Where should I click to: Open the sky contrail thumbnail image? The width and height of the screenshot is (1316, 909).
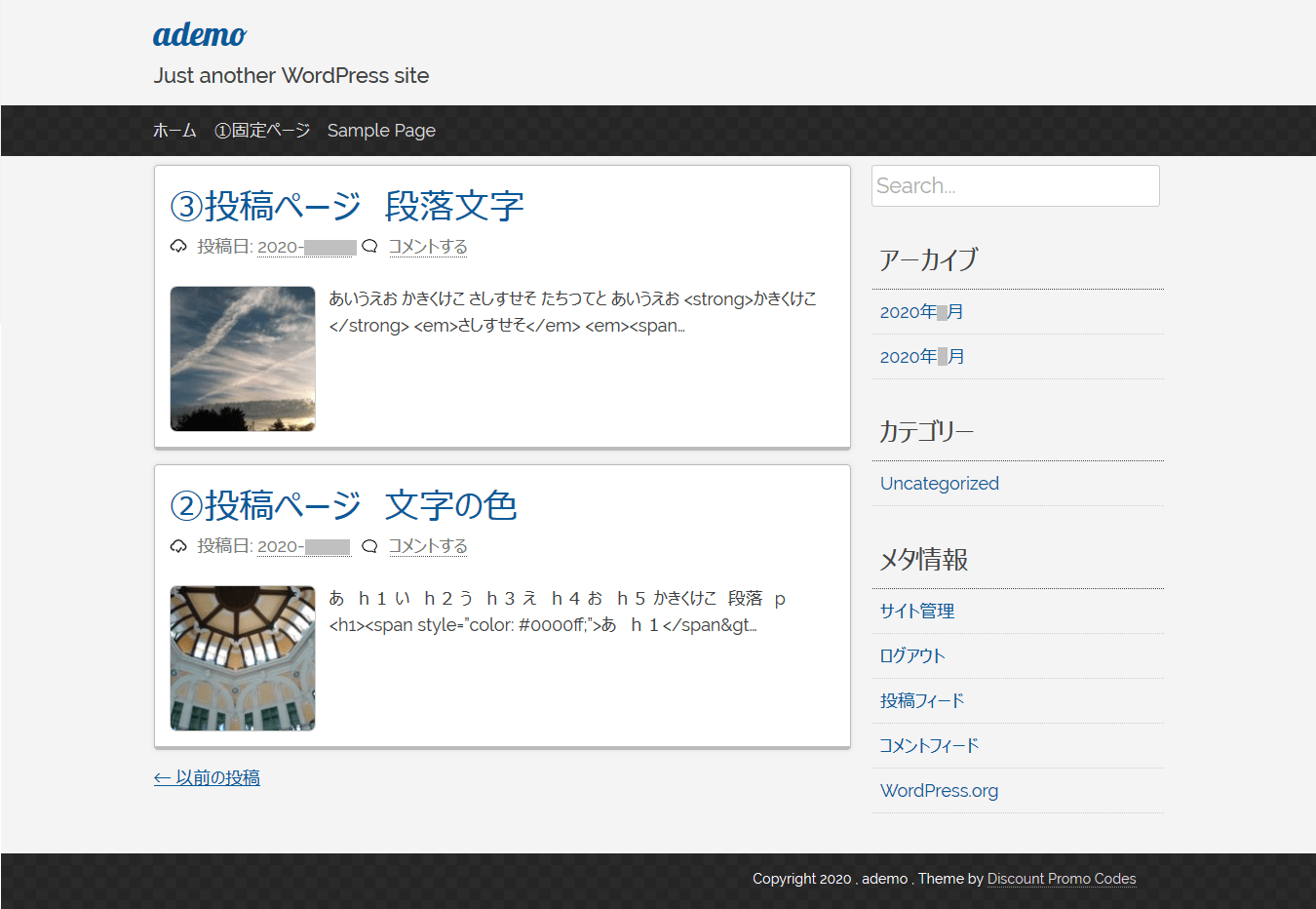(243, 359)
